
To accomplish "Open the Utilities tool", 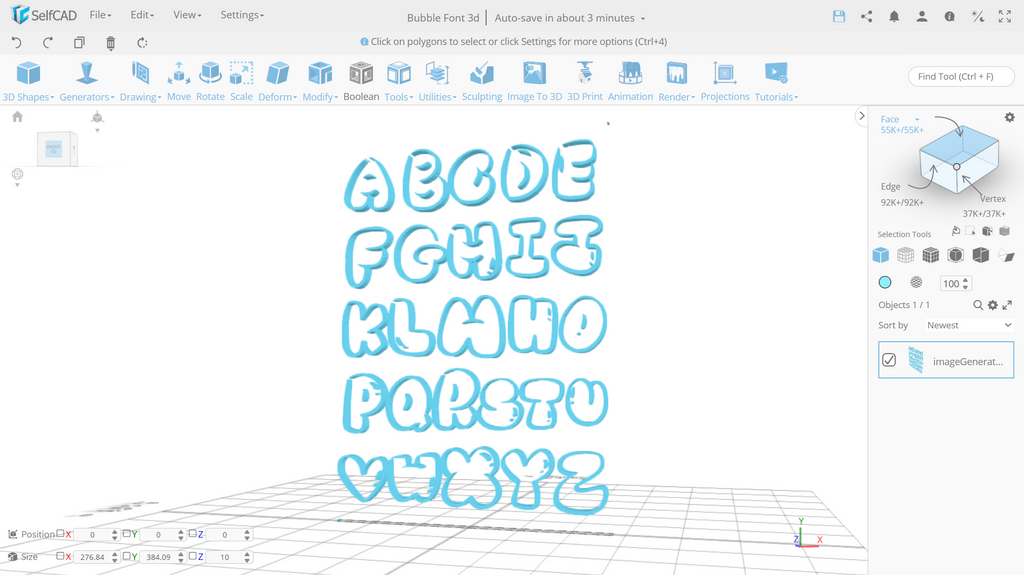I will [x=437, y=81].
